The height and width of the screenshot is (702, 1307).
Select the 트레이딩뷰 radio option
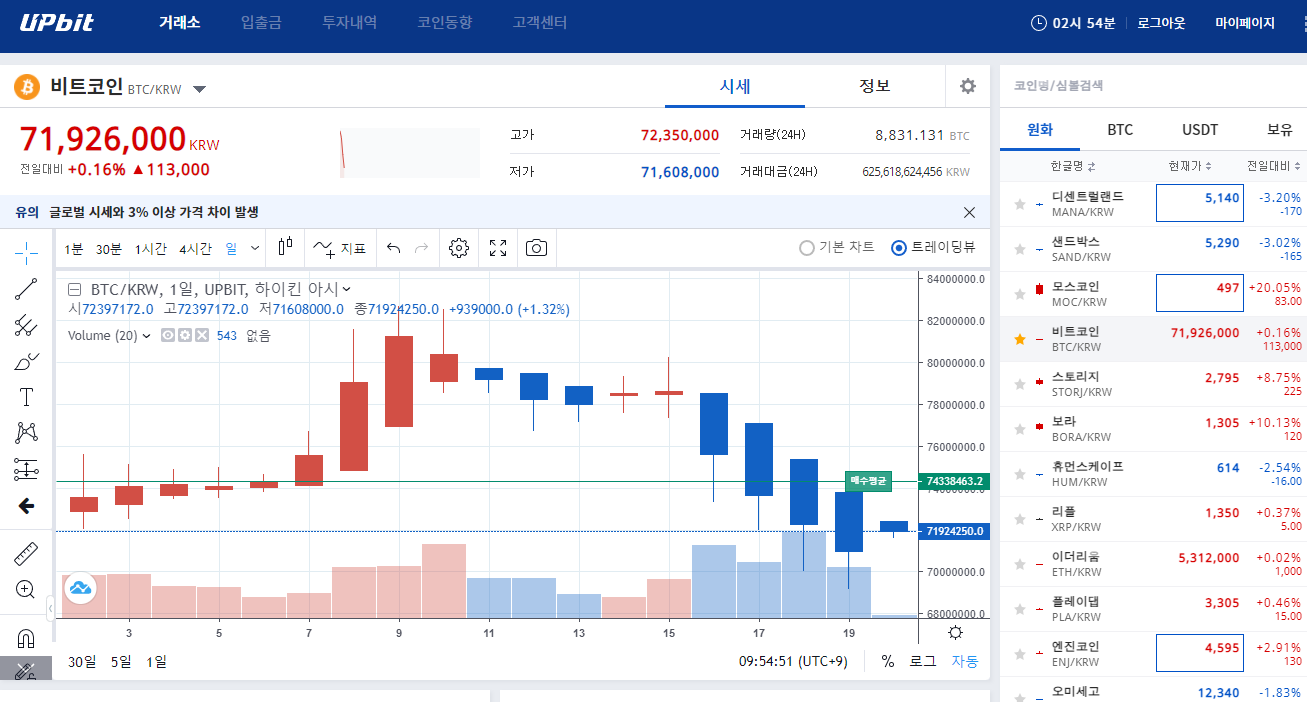pyautogui.click(x=933, y=248)
